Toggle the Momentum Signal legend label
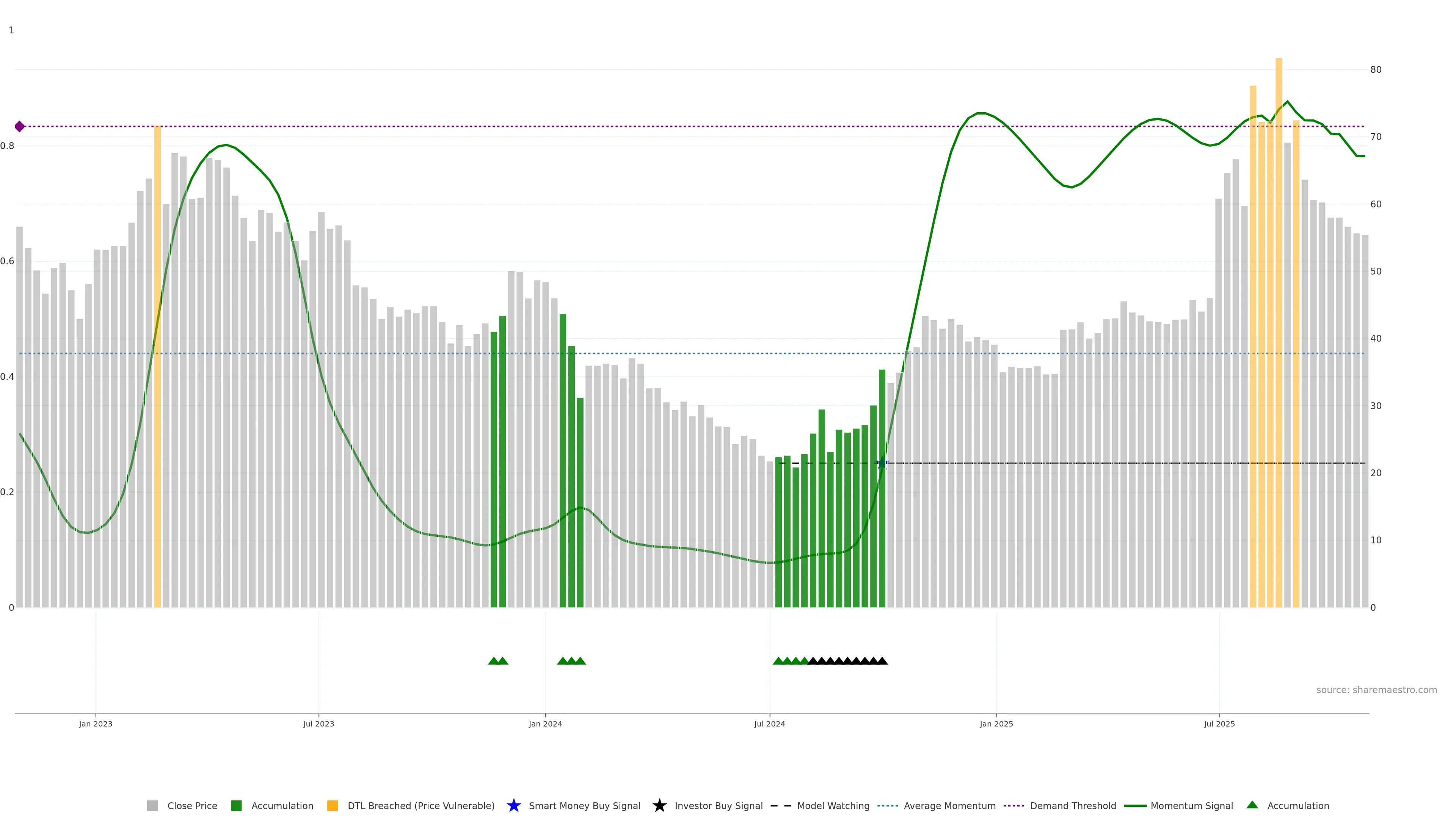 [1191, 805]
